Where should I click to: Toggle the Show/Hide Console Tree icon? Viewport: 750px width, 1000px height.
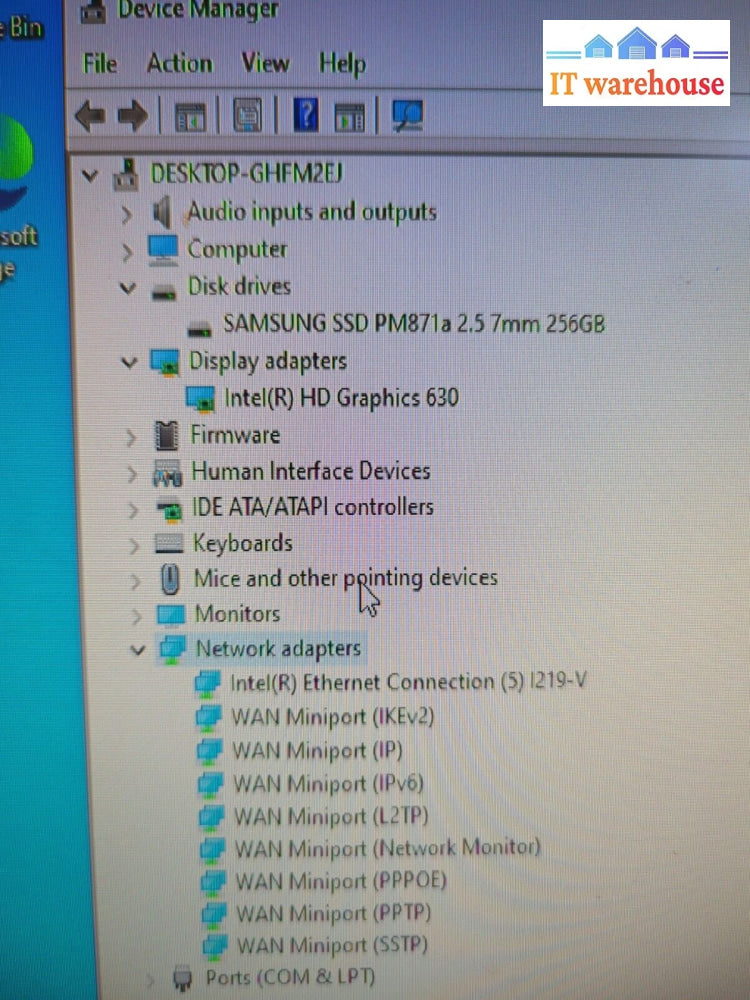pyautogui.click(x=191, y=117)
